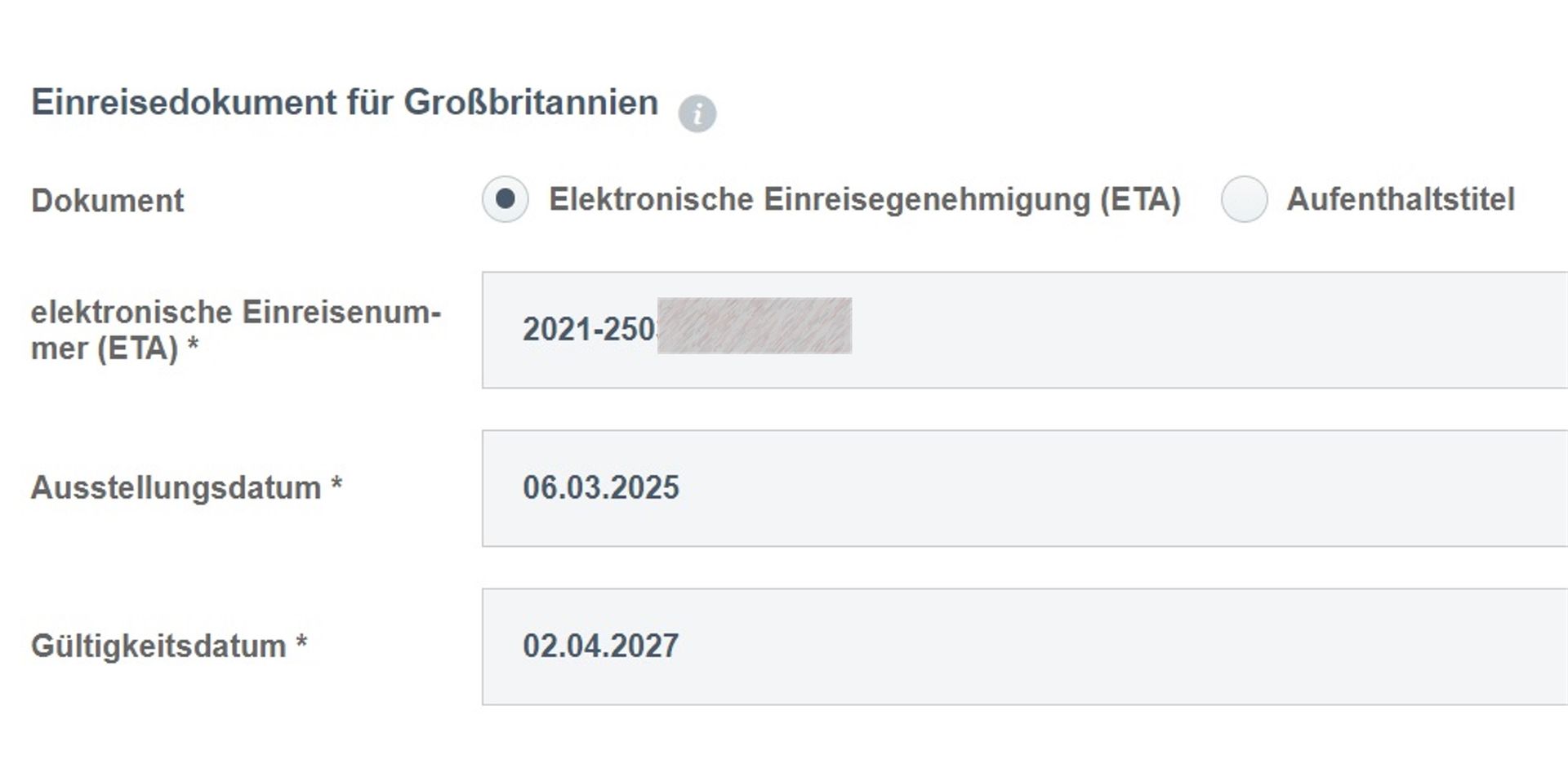
Task: Click the Einreisedokument für Großbritannien heading
Action: (345, 103)
